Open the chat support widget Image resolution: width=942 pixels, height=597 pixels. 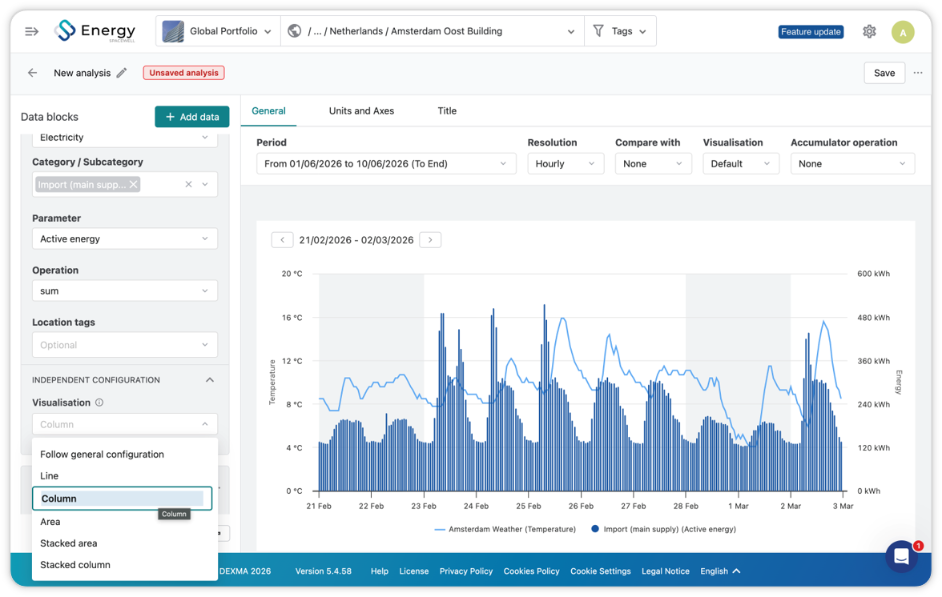(901, 556)
